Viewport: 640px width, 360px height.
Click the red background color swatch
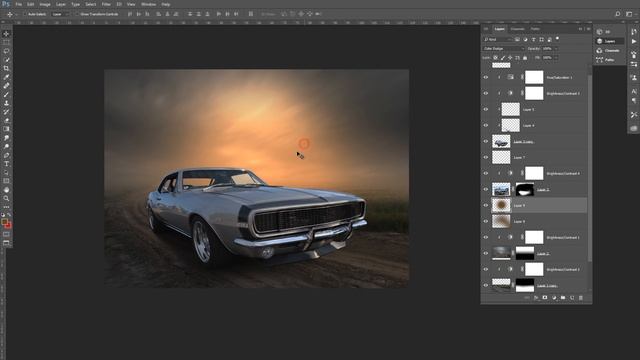(9, 226)
